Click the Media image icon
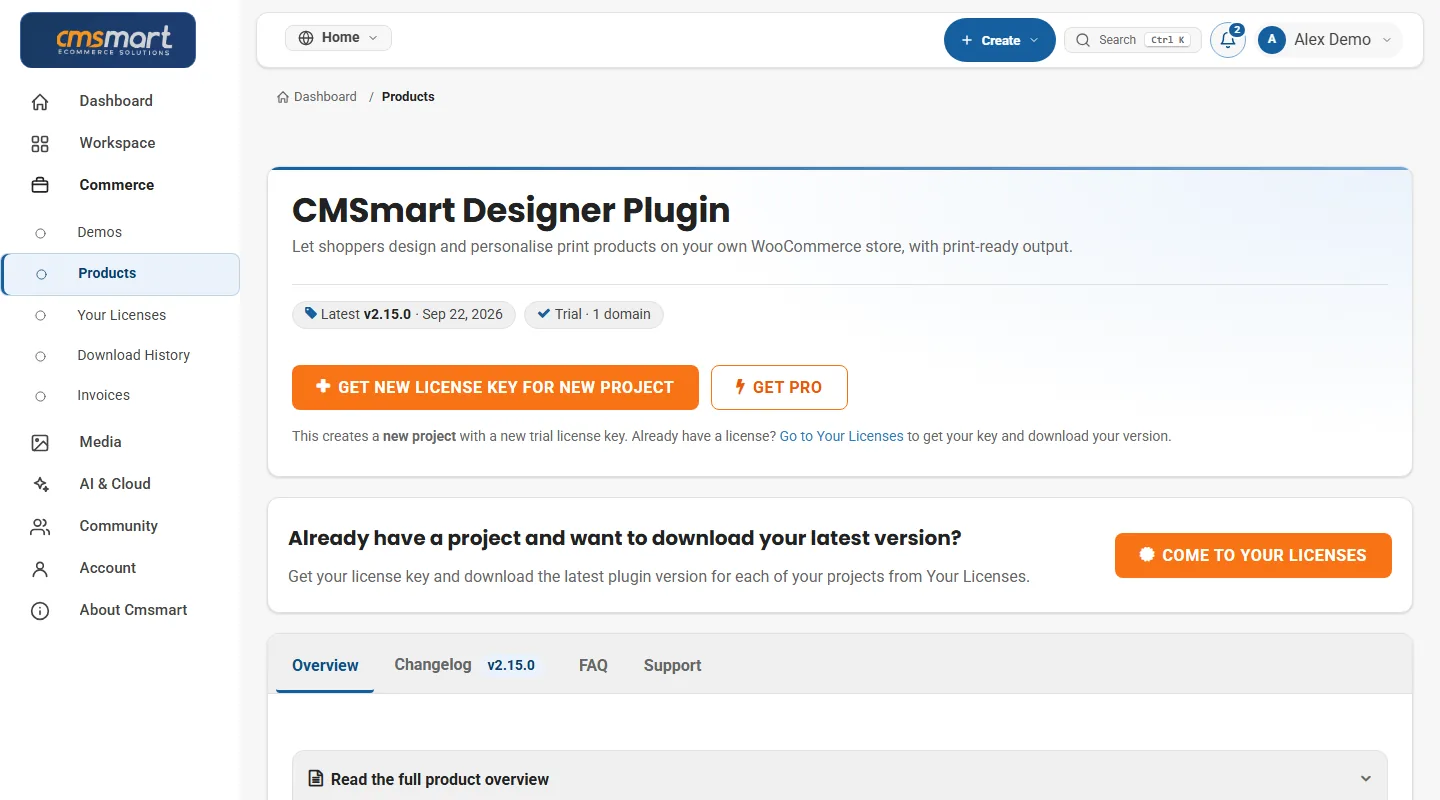1440x800 pixels. pyautogui.click(x=40, y=442)
